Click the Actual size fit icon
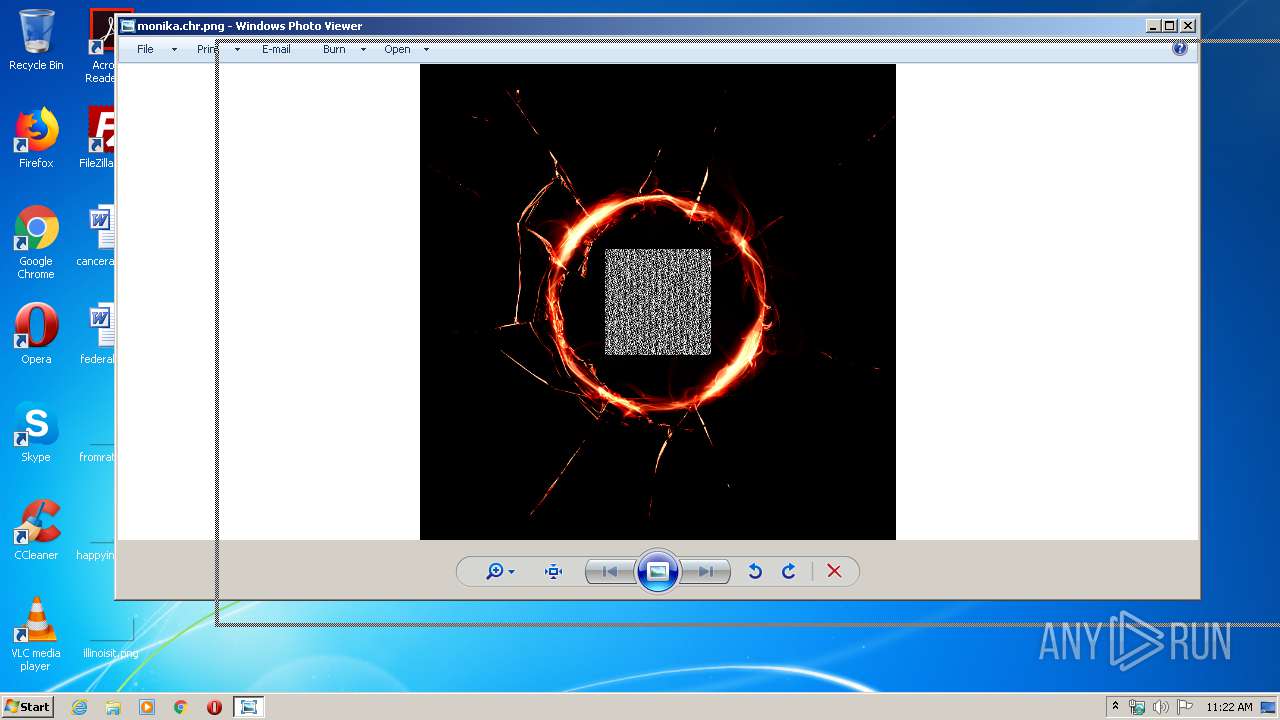1280x720 pixels. coord(553,571)
